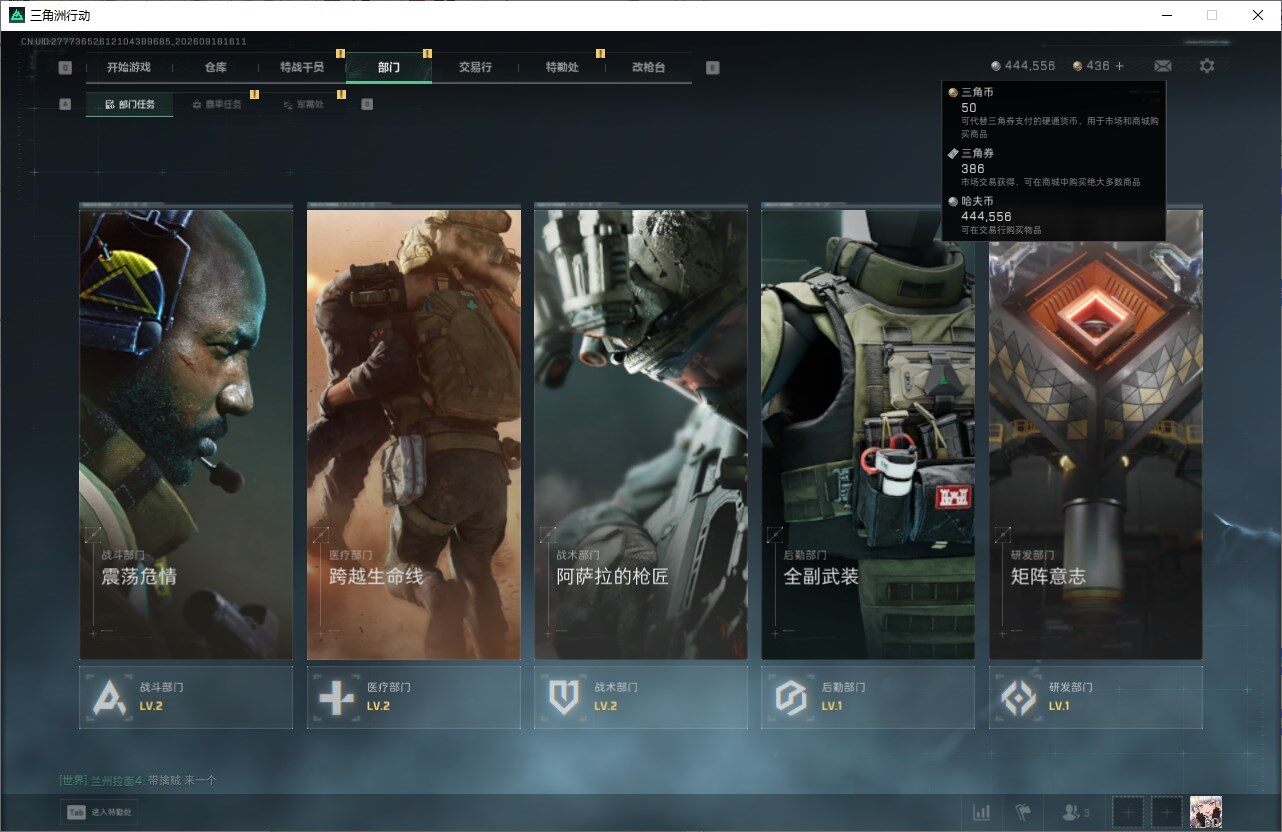Open the statistics bar chart icon
Image resolution: width=1282 pixels, height=832 pixels.
[x=982, y=813]
